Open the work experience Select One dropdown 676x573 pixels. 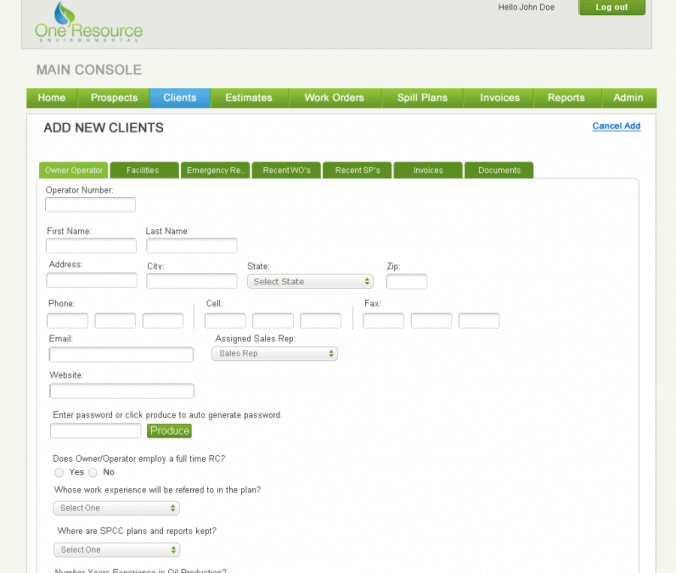point(116,508)
